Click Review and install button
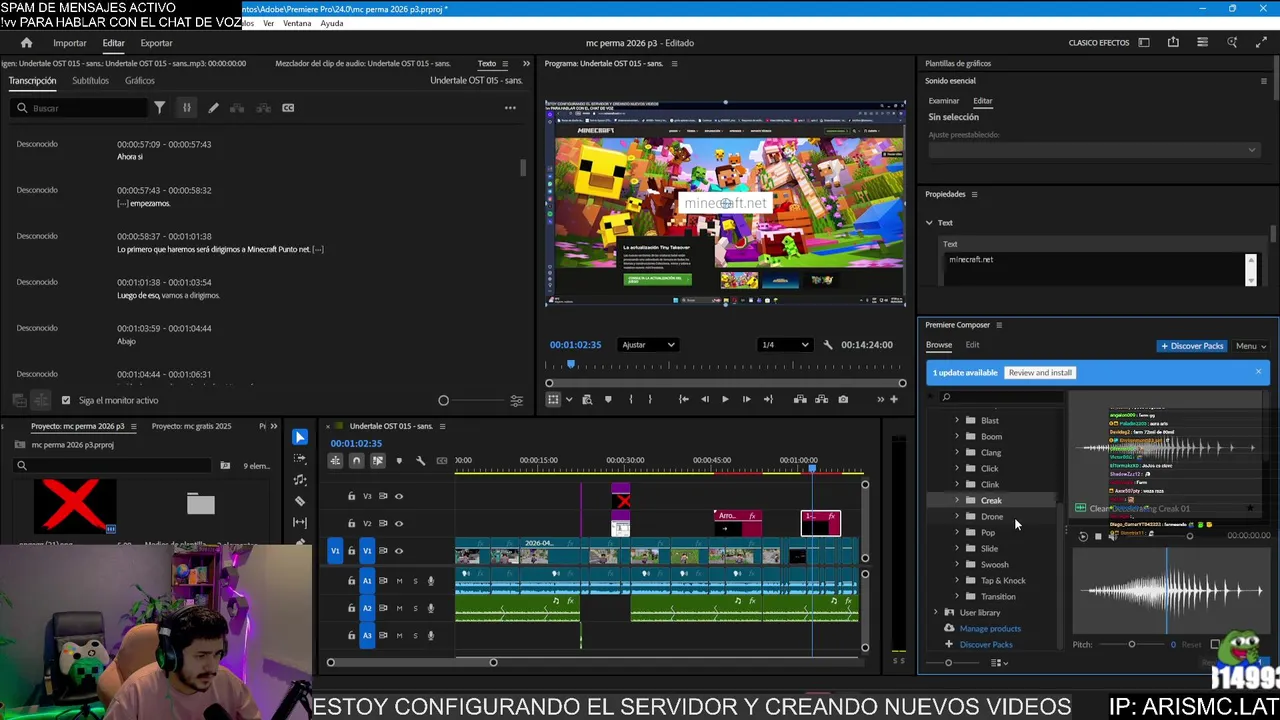The width and height of the screenshot is (1280, 720). point(1040,372)
